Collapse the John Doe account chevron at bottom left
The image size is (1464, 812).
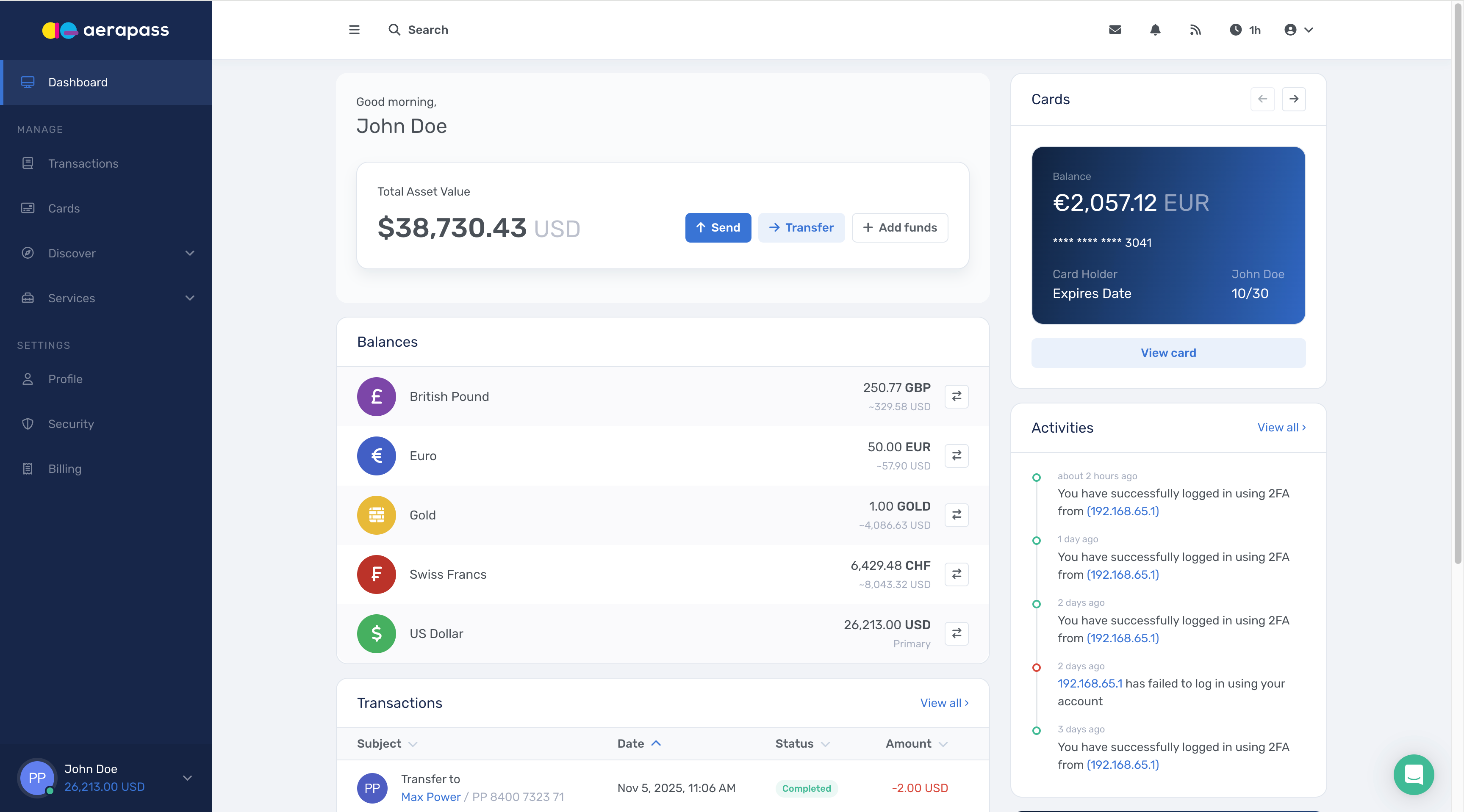188,778
